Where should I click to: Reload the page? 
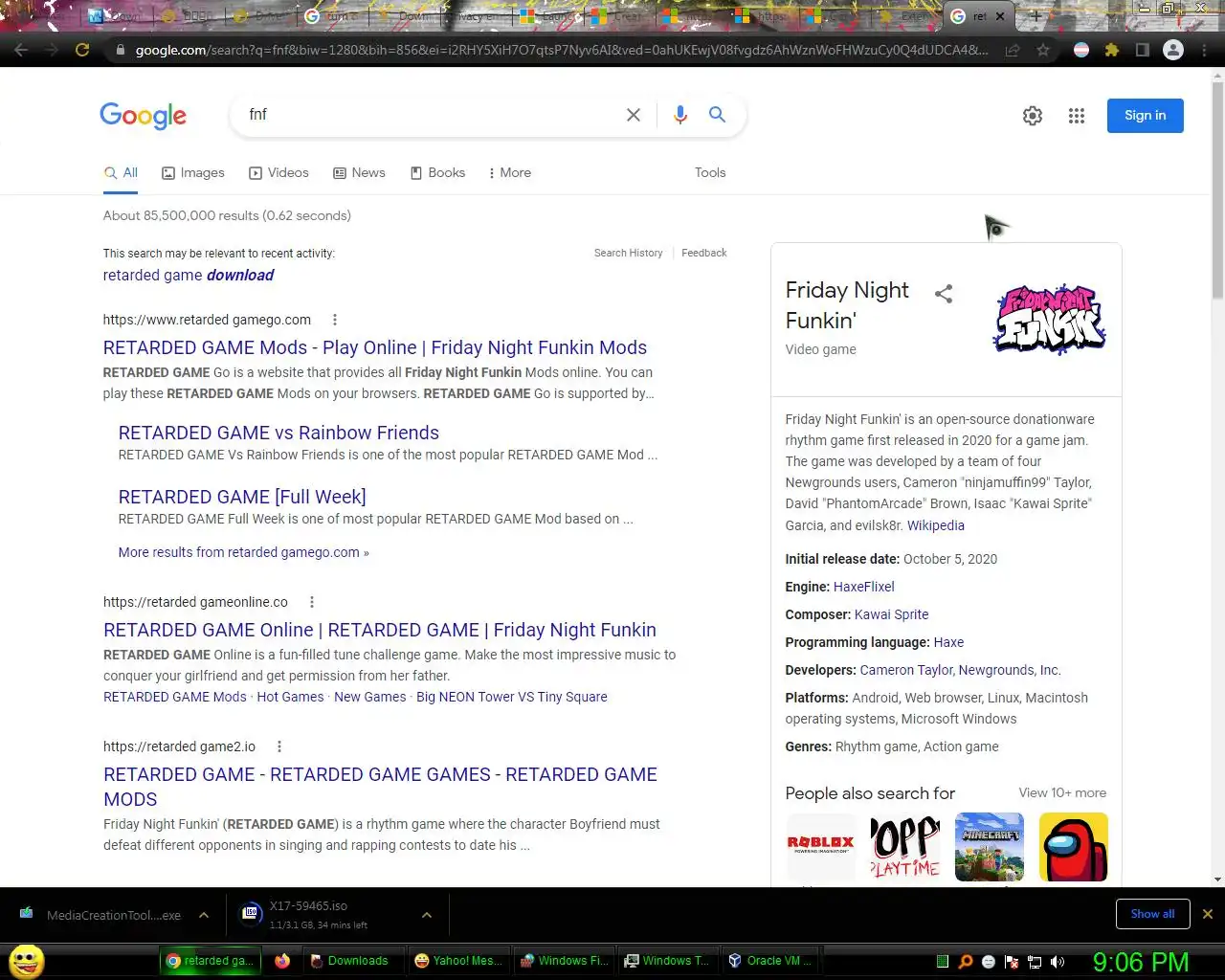(82, 50)
